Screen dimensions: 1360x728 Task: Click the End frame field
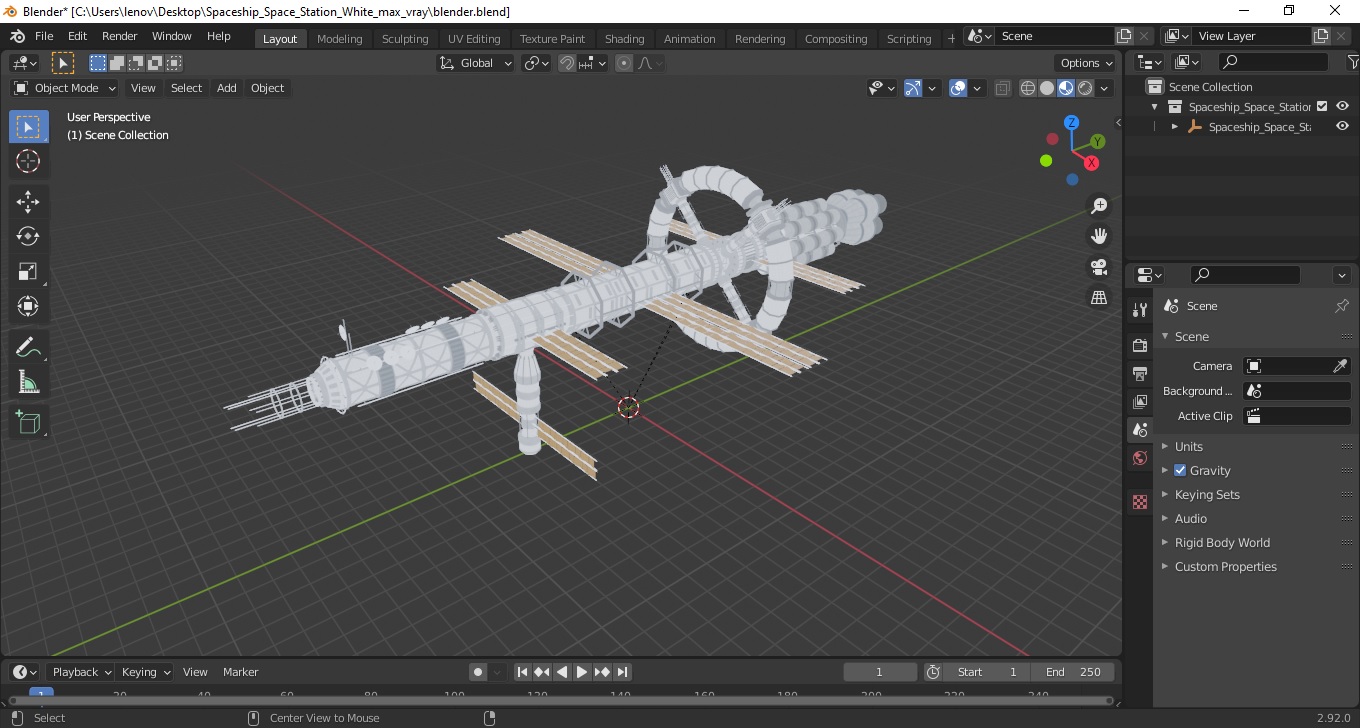[x=1073, y=672]
